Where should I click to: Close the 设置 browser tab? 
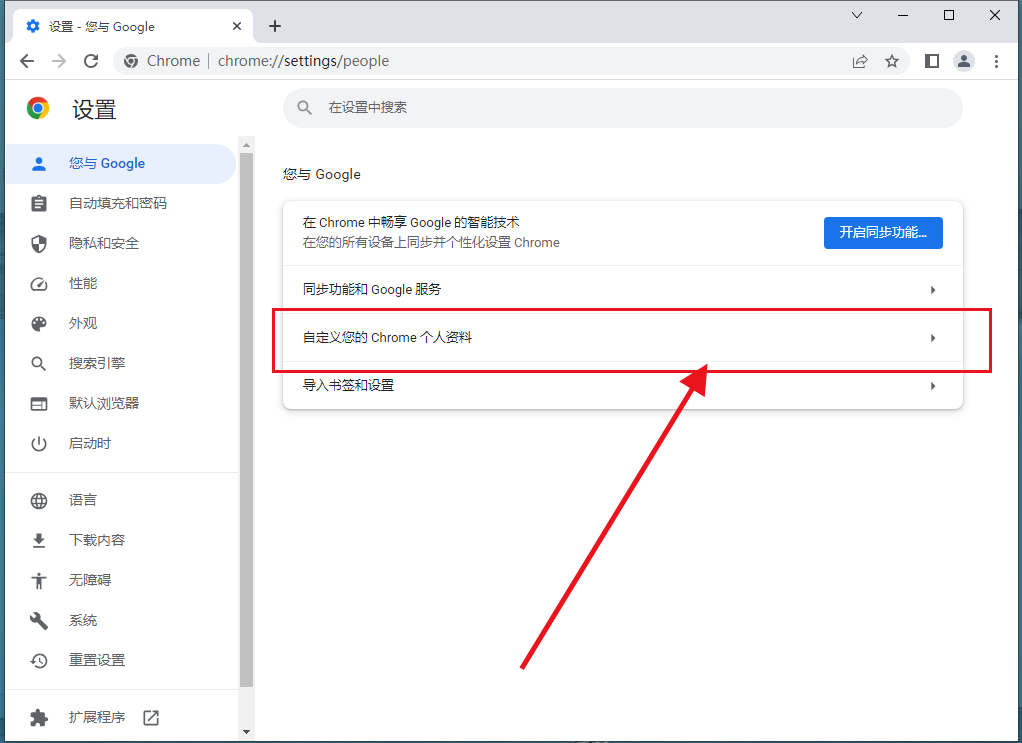point(236,26)
